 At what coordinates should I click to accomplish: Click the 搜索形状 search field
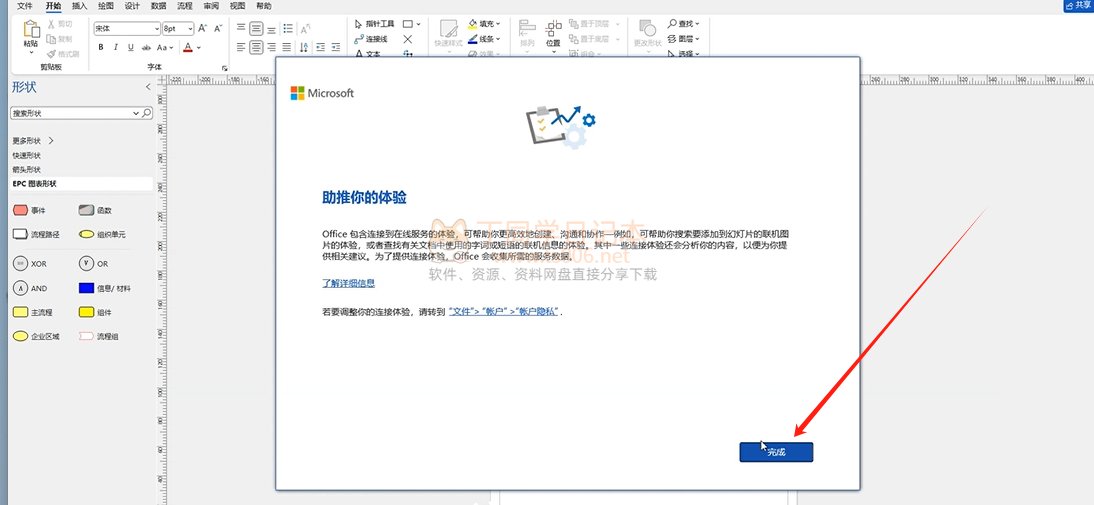tap(75, 114)
